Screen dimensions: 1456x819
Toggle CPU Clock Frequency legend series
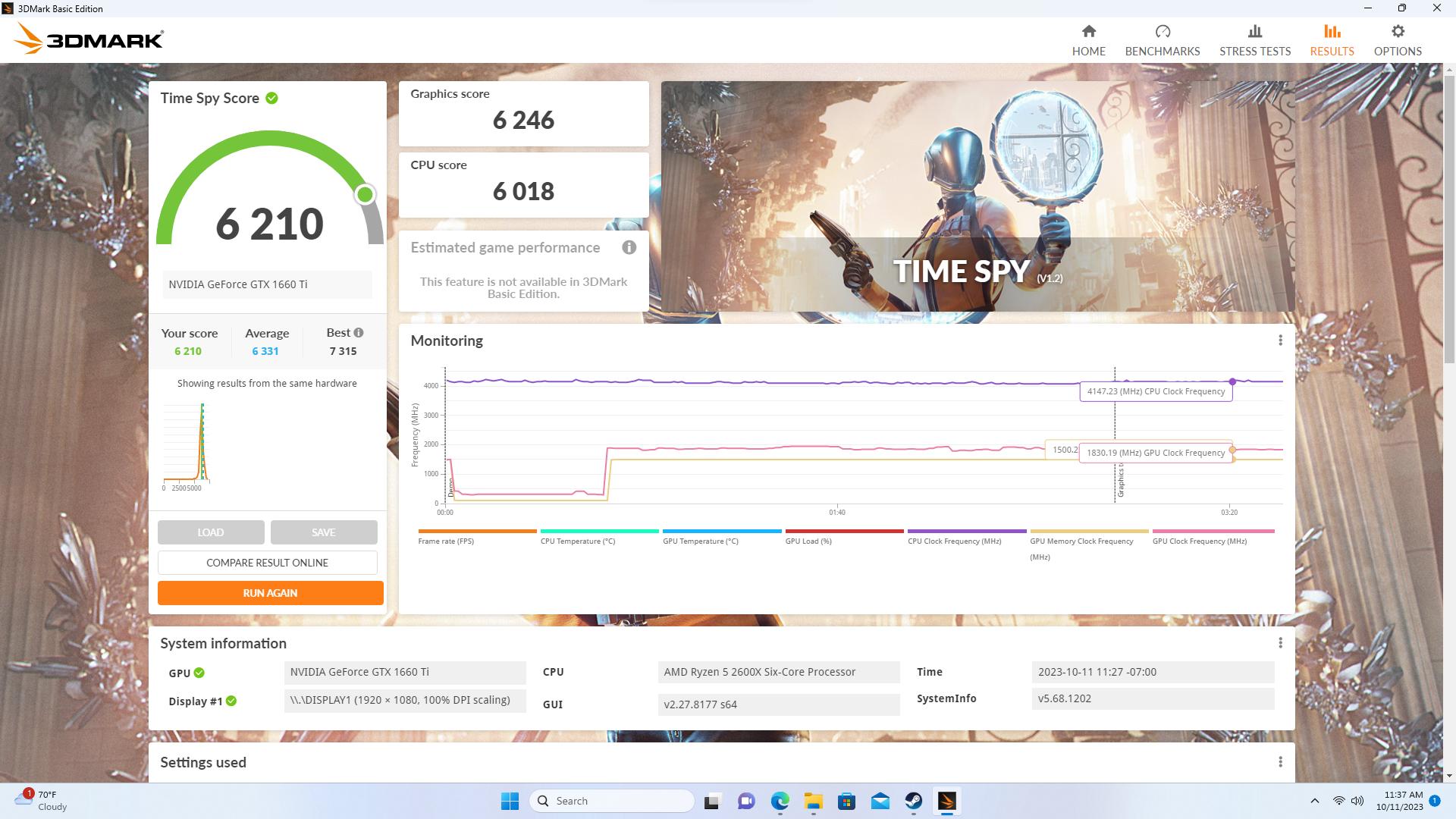coord(967,537)
